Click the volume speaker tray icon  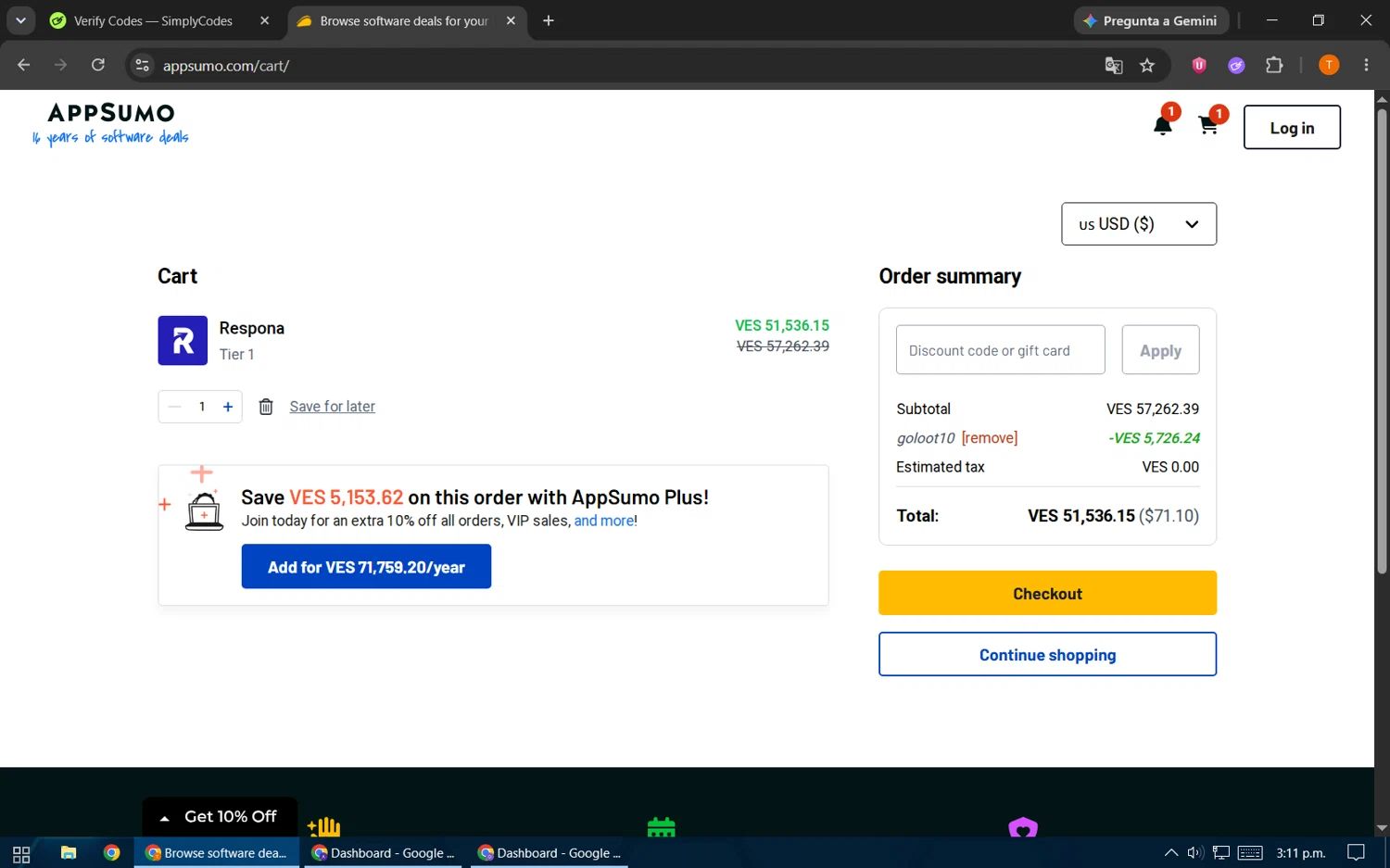point(1195,853)
